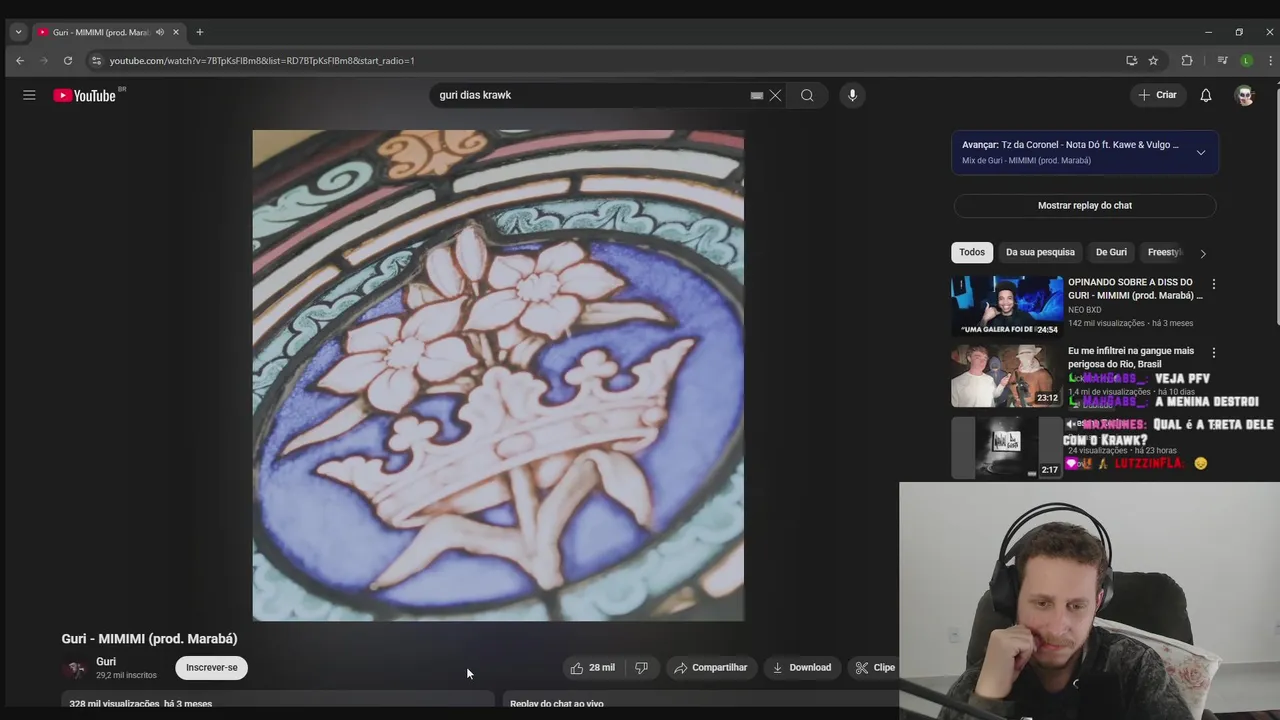1280x720 pixels.
Task: Click the video title Guri - MIMIMI (prod. Marabá)
Action: click(x=149, y=639)
